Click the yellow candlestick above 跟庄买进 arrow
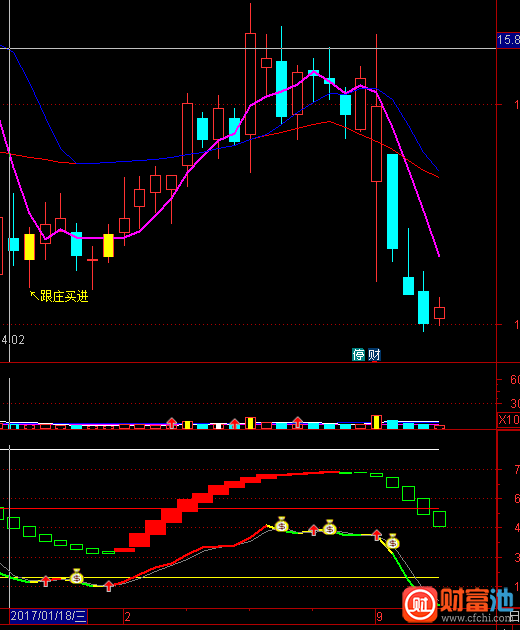The image size is (520, 630). pyautogui.click(x=29, y=247)
